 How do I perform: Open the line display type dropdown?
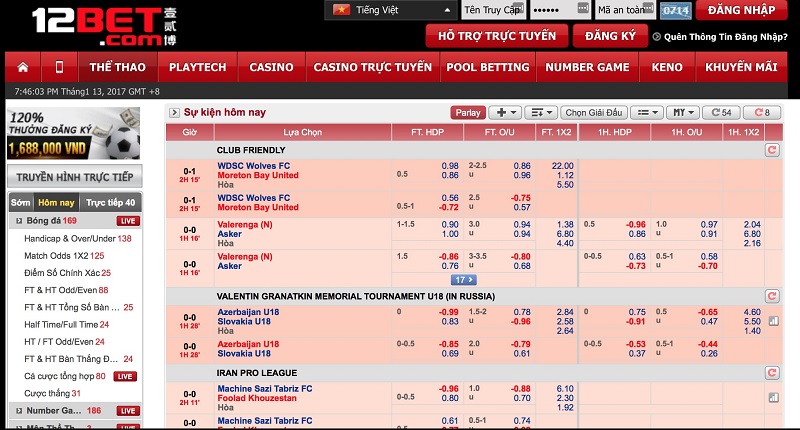647,113
